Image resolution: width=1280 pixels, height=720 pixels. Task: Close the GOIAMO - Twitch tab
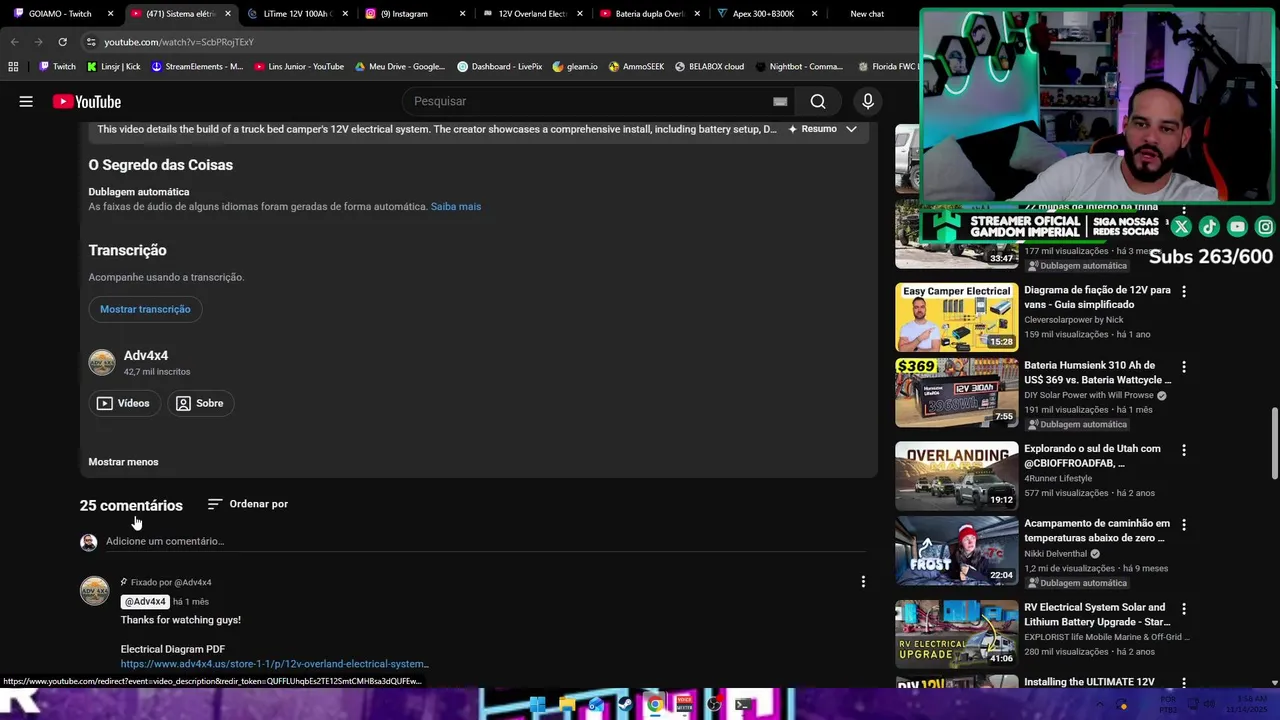(x=110, y=14)
